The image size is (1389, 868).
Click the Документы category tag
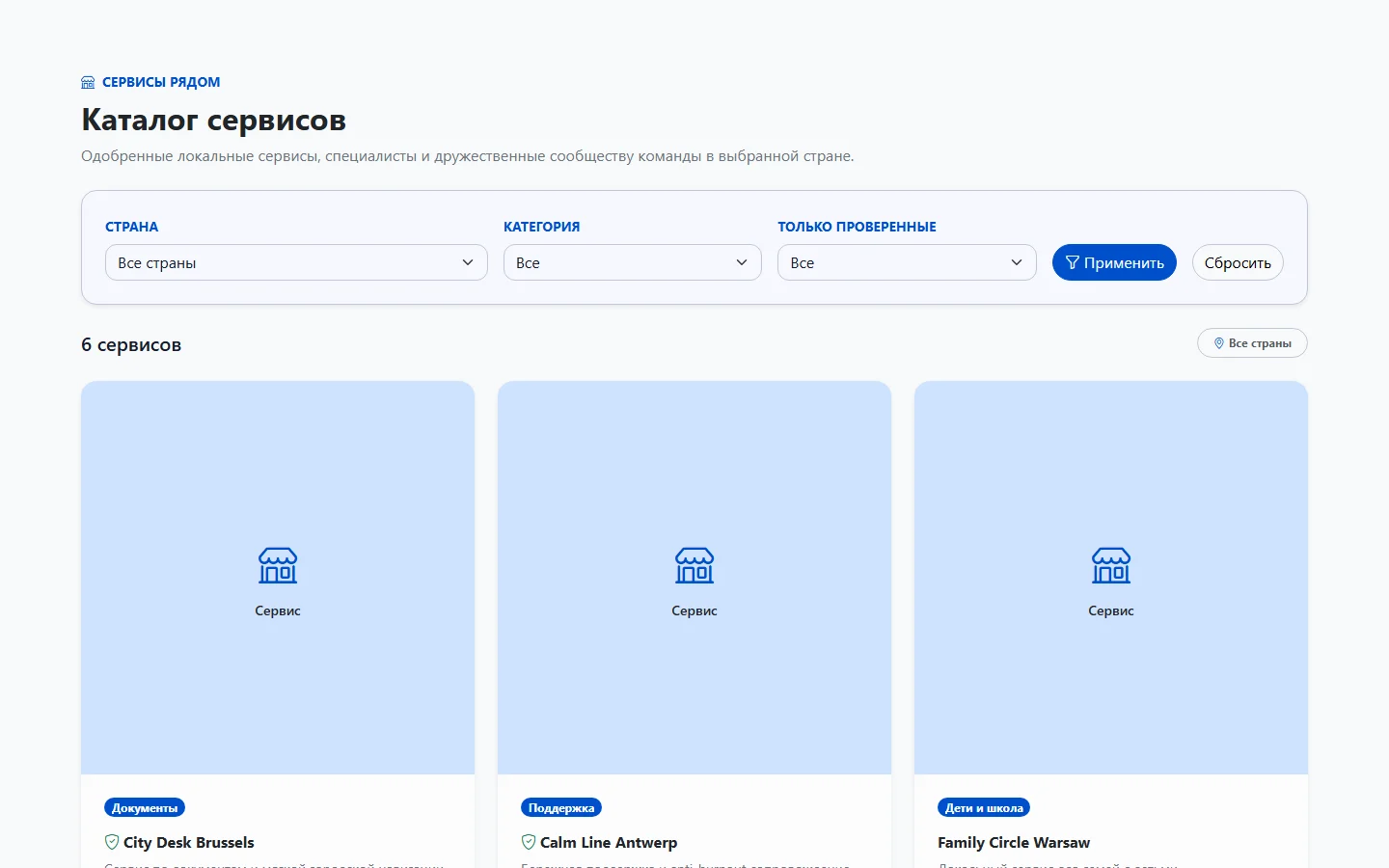[145, 807]
